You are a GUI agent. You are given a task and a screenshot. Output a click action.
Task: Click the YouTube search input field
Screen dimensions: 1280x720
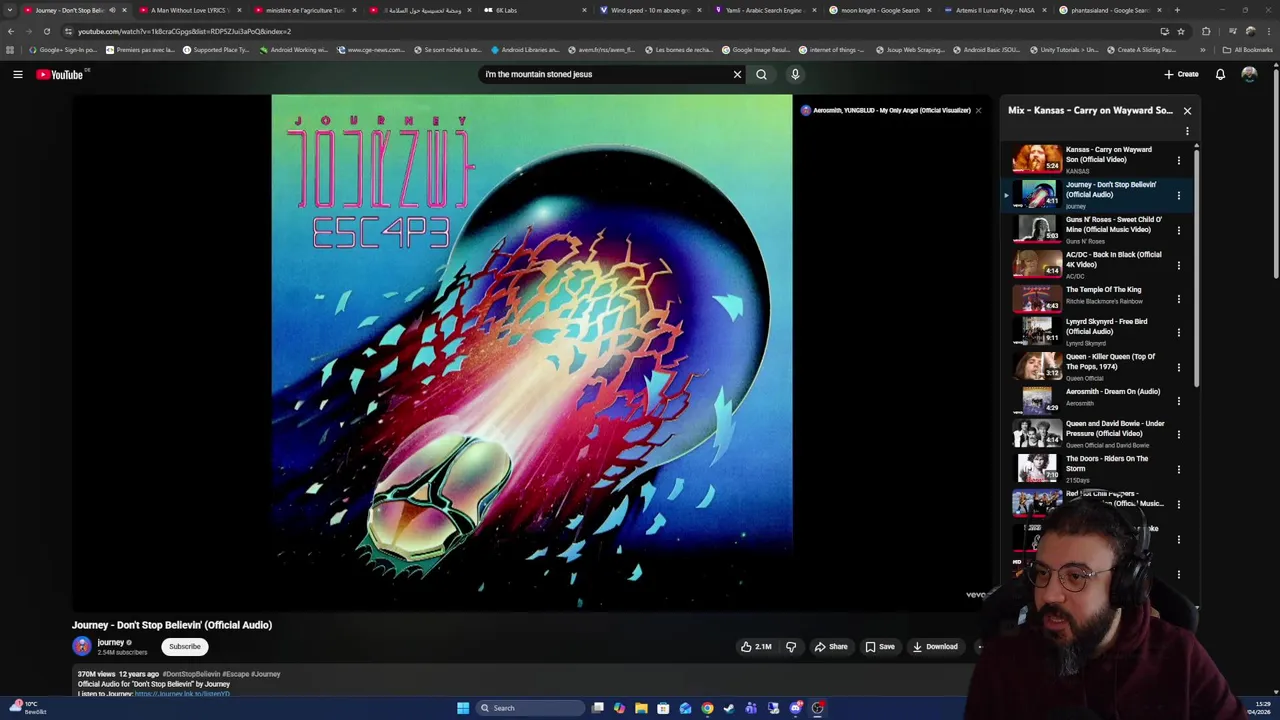pyautogui.click(x=605, y=74)
